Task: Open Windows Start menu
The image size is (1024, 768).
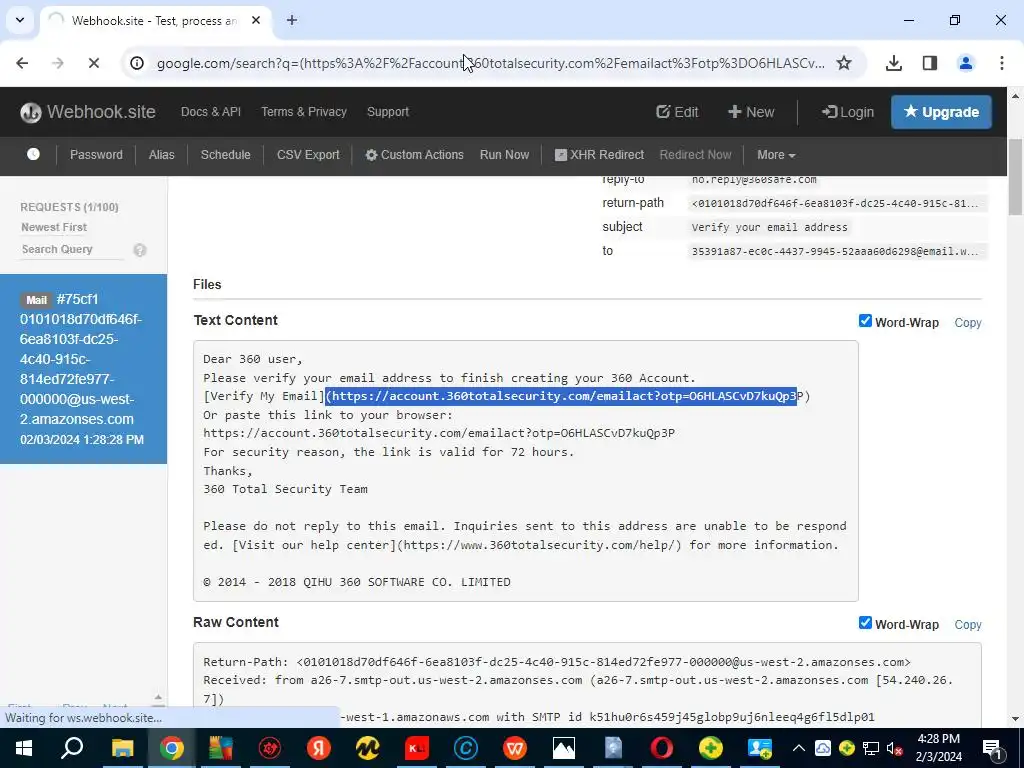Action: pyautogui.click(x=24, y=748)
